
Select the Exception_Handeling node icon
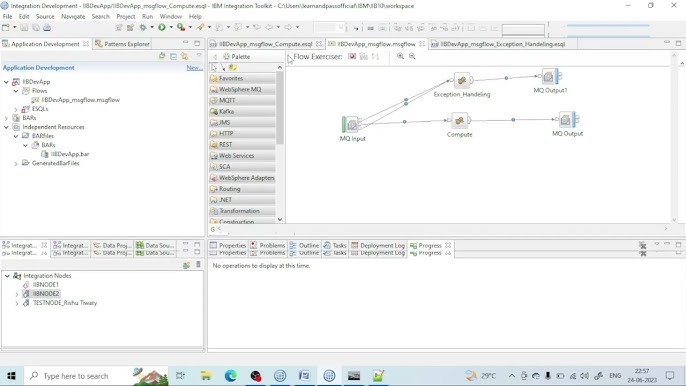tap(462, 81)
